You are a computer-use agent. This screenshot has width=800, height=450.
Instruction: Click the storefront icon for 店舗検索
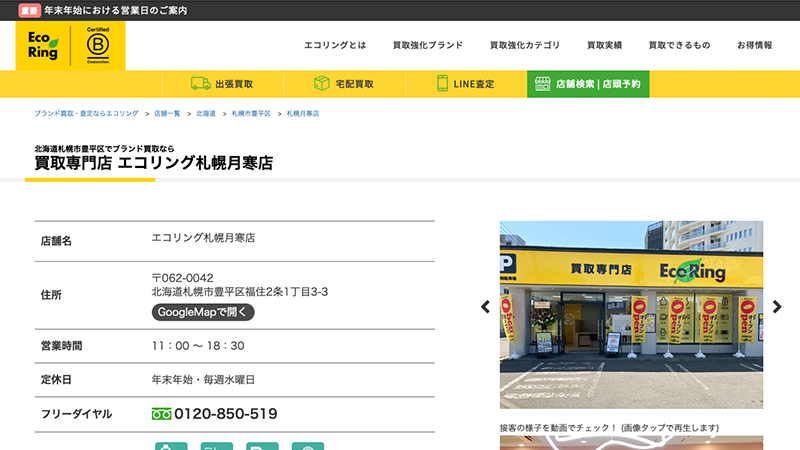(x=541, y=84)
